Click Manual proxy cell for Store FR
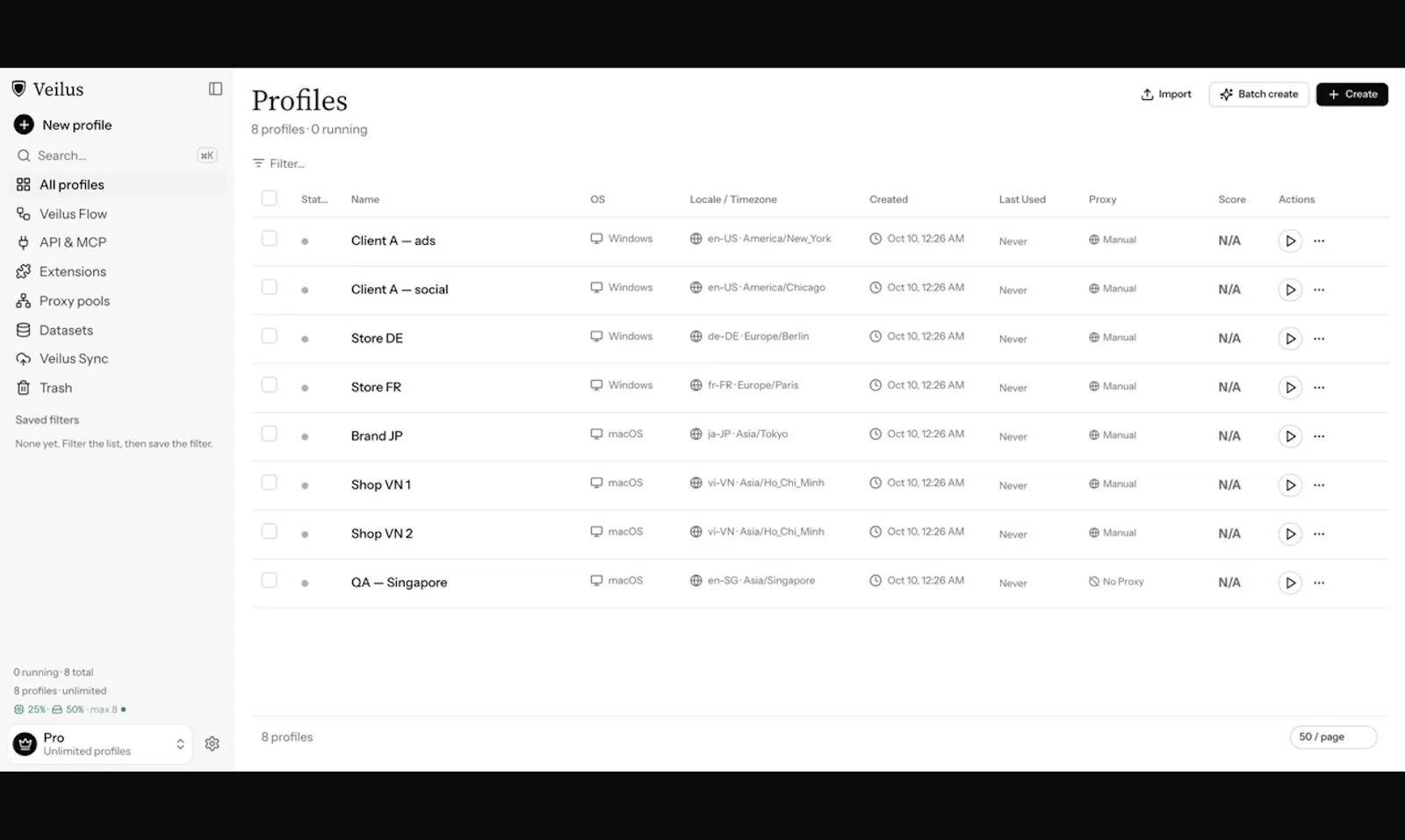The height and width of the screenshot is (840, 1405). pyautogui.click(x=1113, y=386)
